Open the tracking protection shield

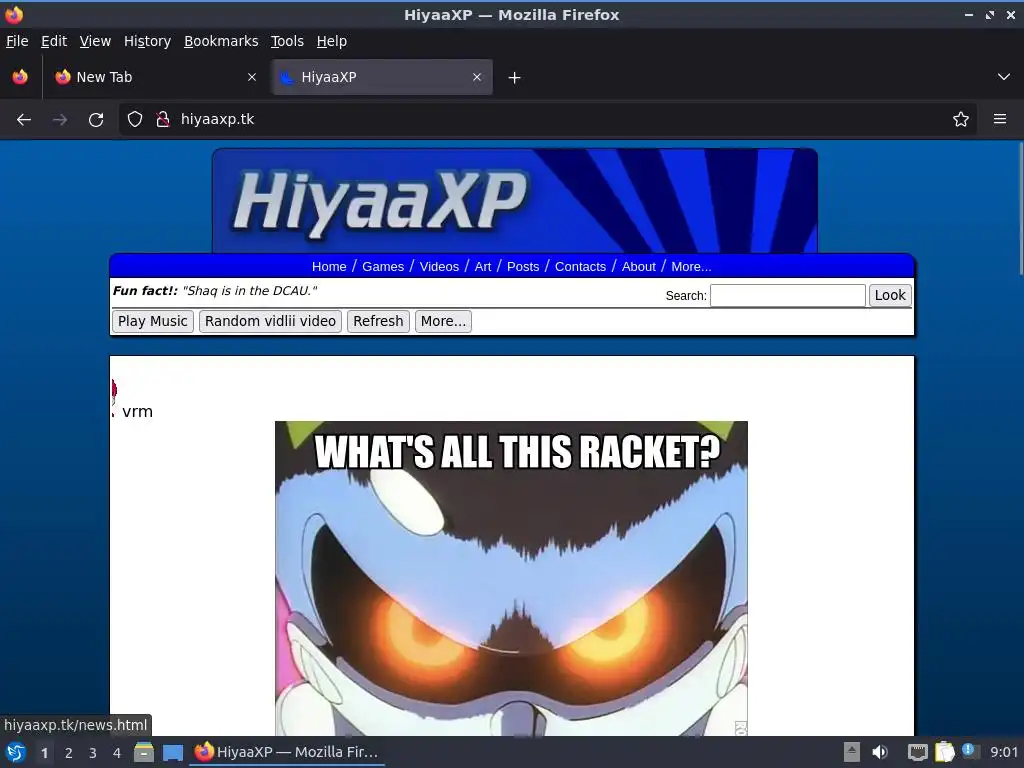click(x=135, y=119)
